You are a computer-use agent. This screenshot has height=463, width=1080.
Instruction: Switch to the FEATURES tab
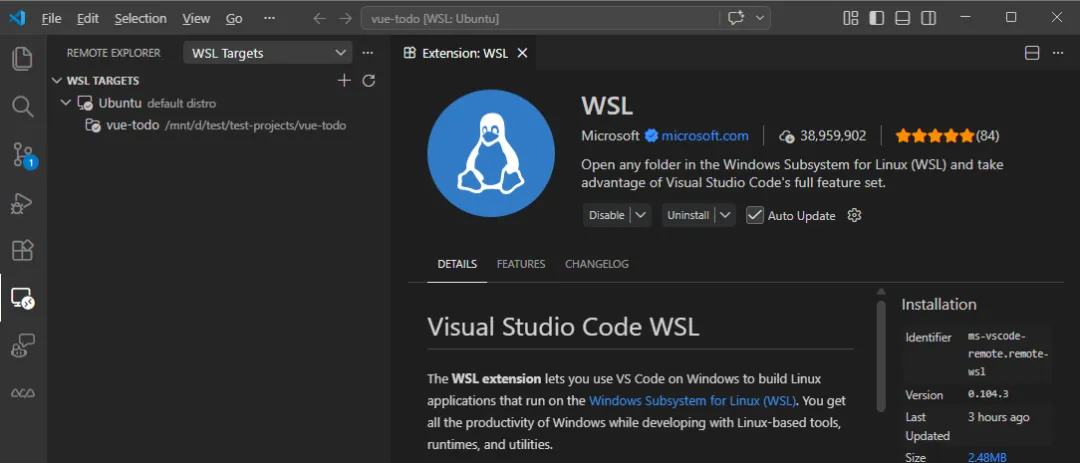(x=521, y=264)
